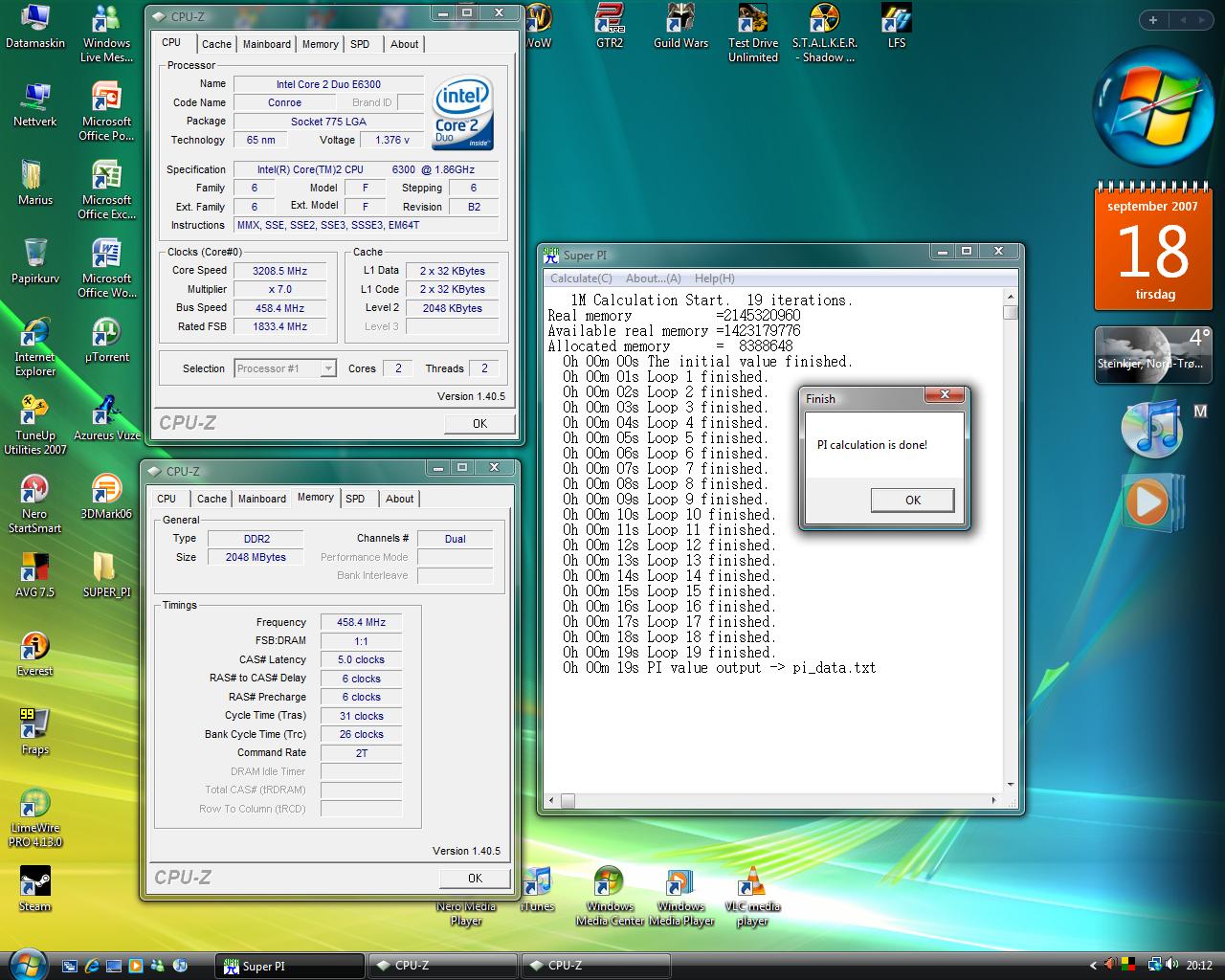1225x980 pixels.
Task: Open Internet Explorer desktop icon
Action: [x=35, y=348]
